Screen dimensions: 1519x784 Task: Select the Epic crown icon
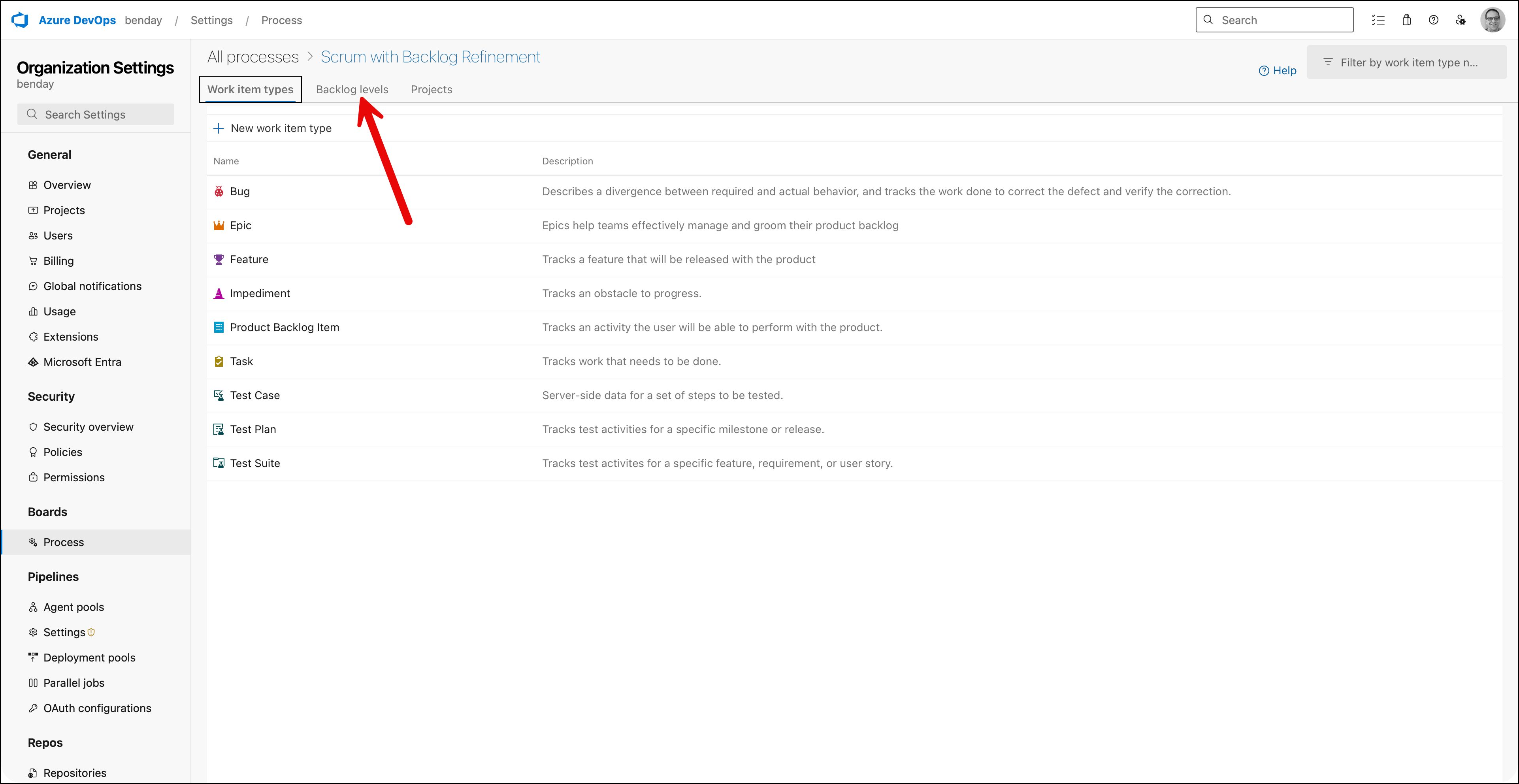pyautogui.click(x=218, y=224)
